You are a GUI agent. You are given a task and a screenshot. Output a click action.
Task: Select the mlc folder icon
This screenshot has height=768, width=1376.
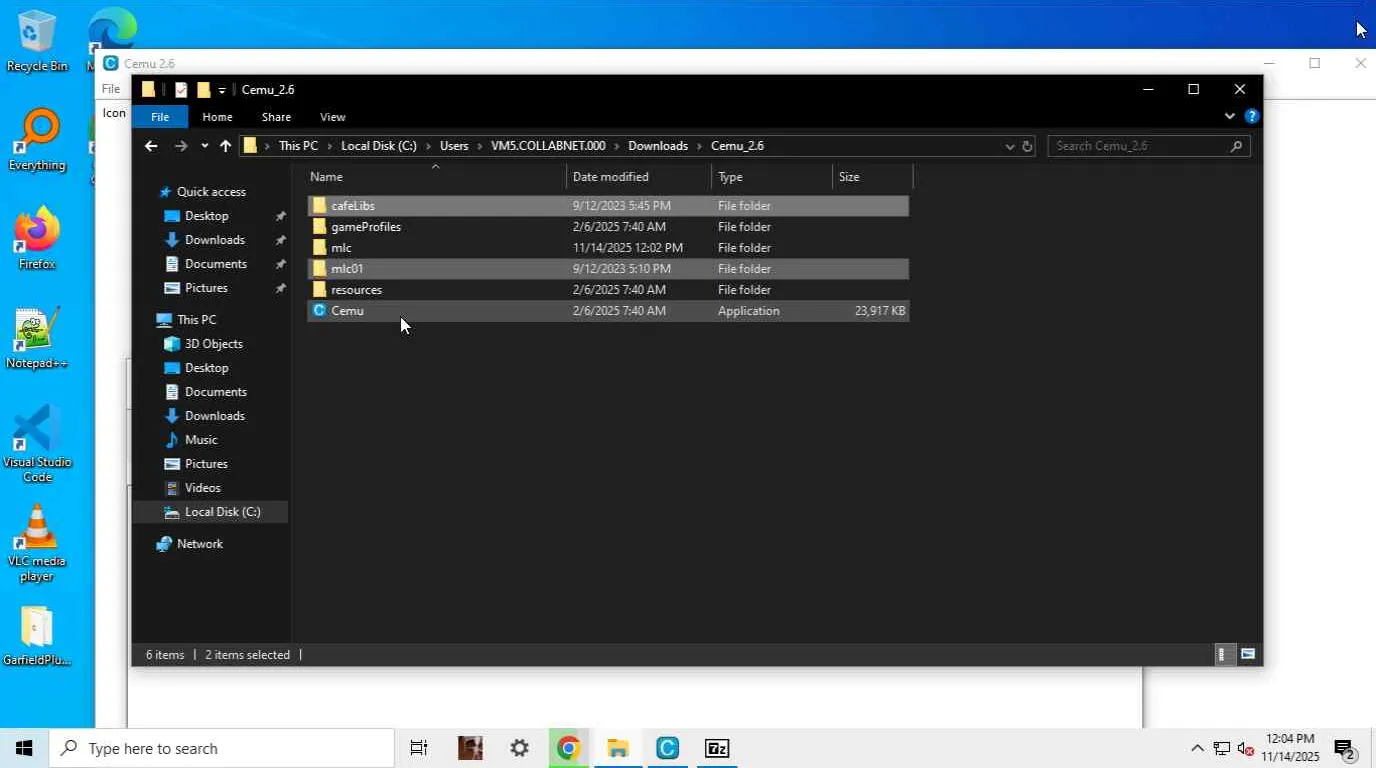point(319,247)
